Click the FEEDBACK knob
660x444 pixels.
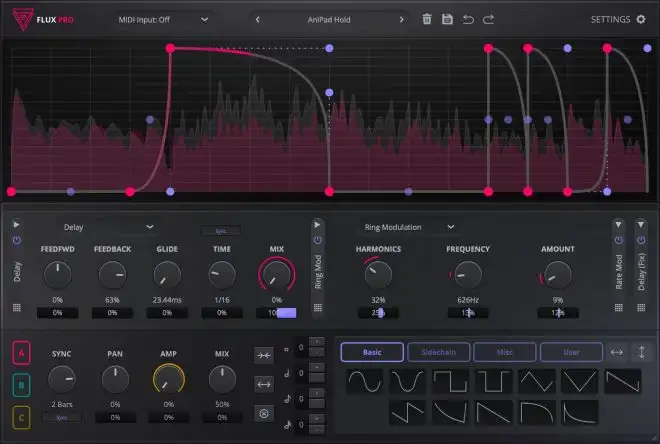(x=112, y=275)
